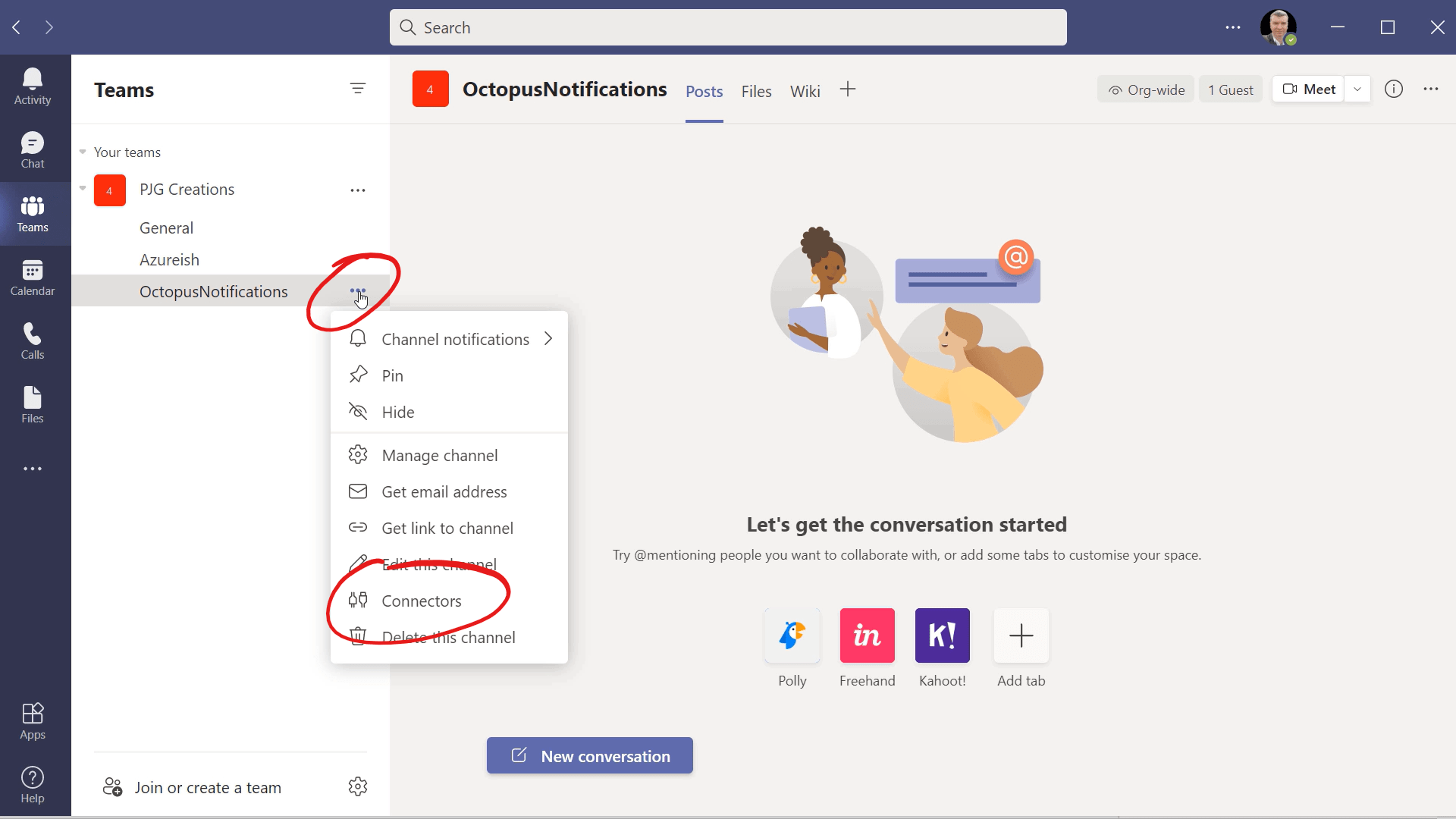
Task: Click in the Search box
Action: point(728,27)
